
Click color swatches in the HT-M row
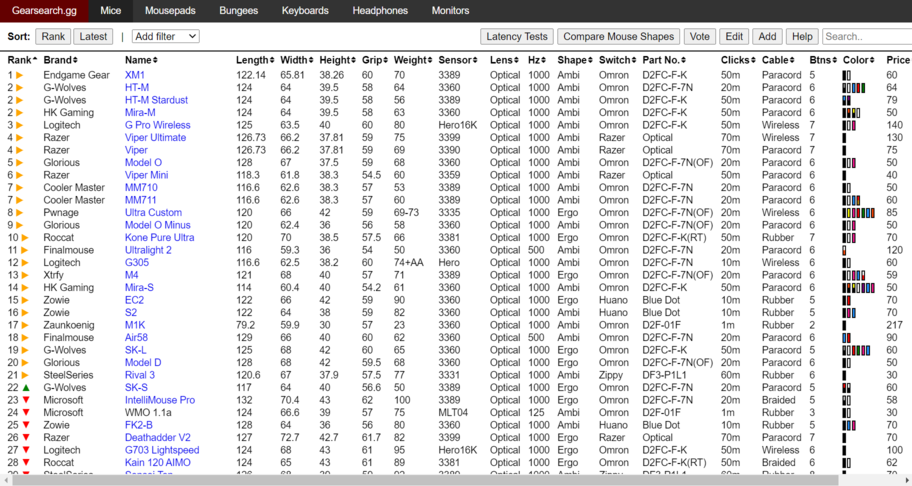point(854,88)
